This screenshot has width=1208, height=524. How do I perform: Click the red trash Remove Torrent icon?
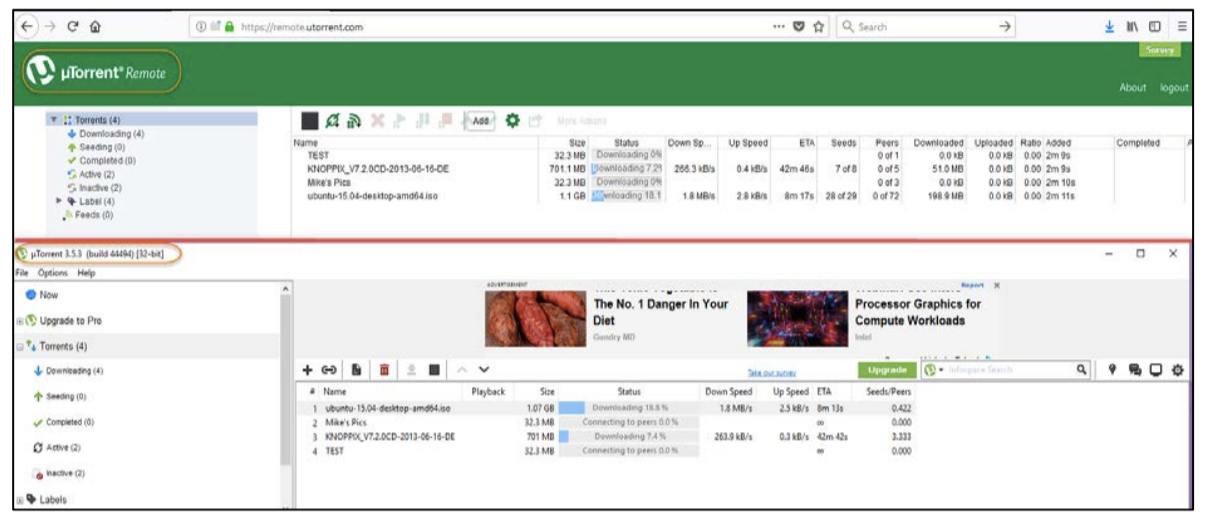384,370
